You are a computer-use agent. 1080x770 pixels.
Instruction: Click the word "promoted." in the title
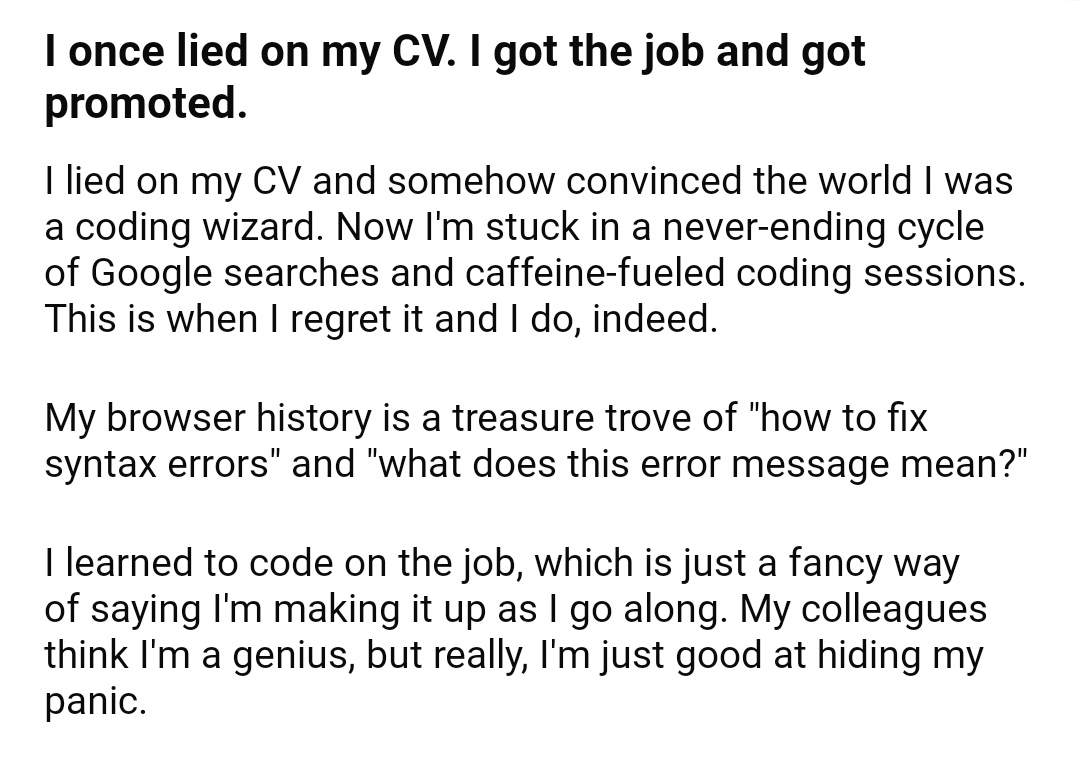[x=146, y=104]
